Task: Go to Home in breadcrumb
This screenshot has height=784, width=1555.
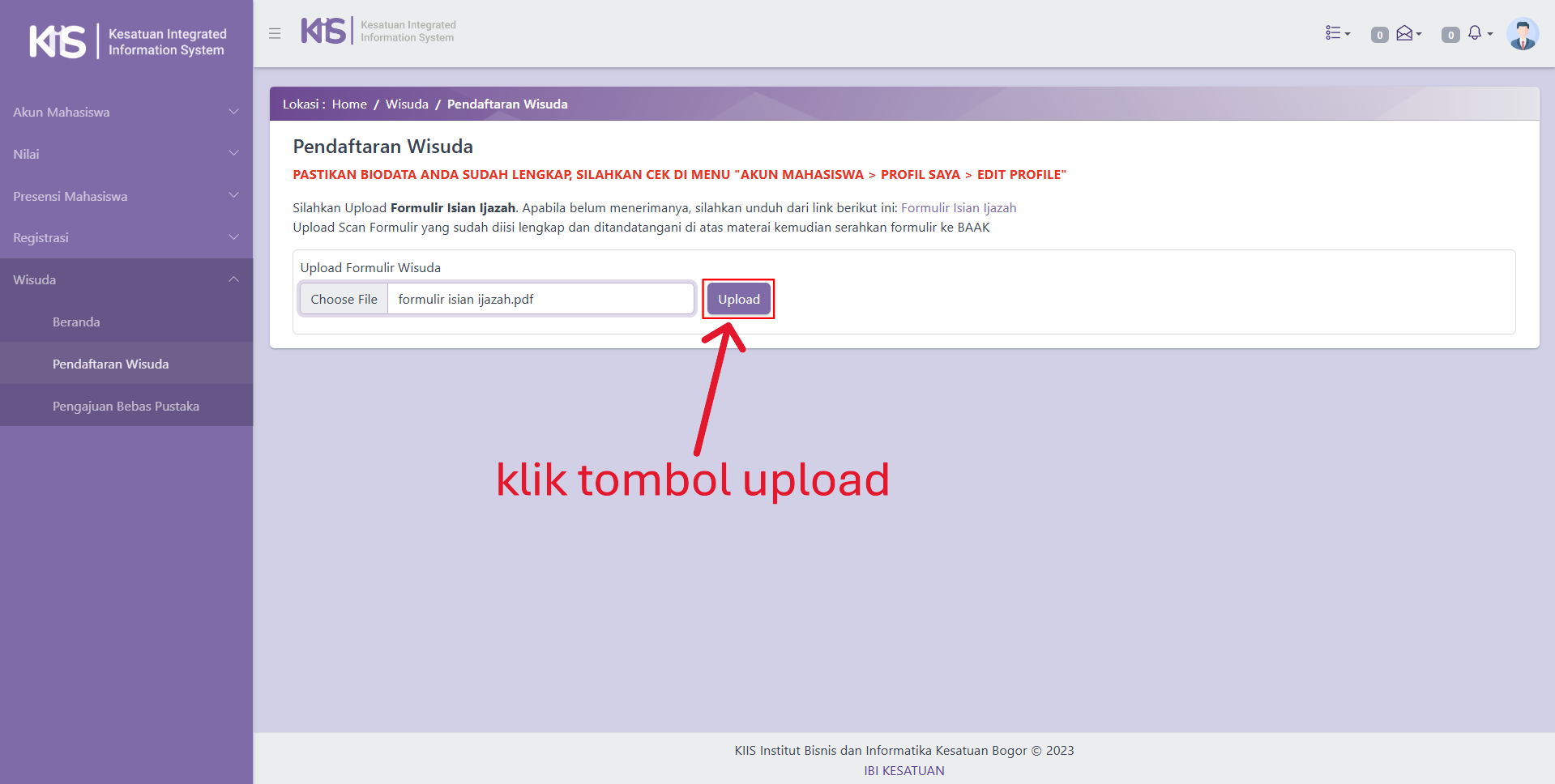Action: (x=349, y=104)
